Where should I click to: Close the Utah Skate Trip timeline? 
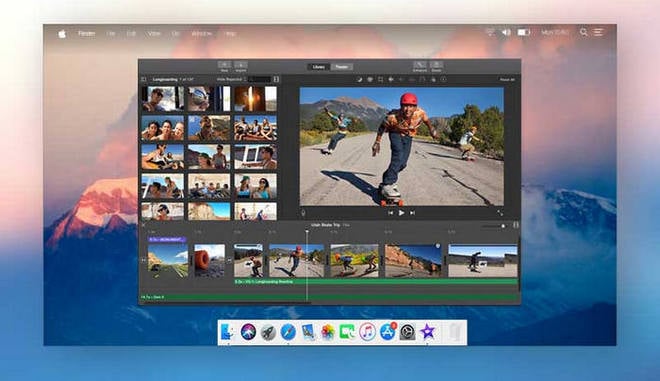pos(144,225)
